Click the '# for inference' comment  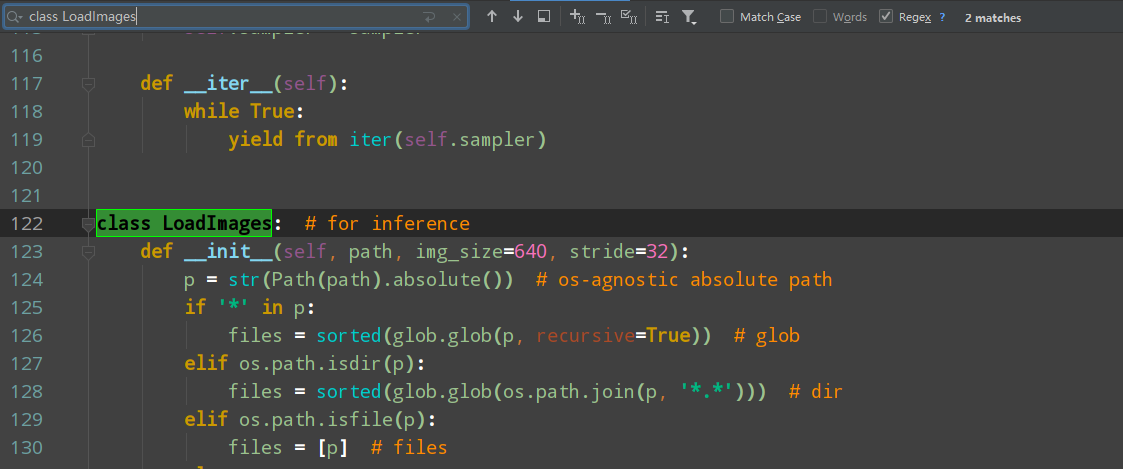click(x=387, y=223)
